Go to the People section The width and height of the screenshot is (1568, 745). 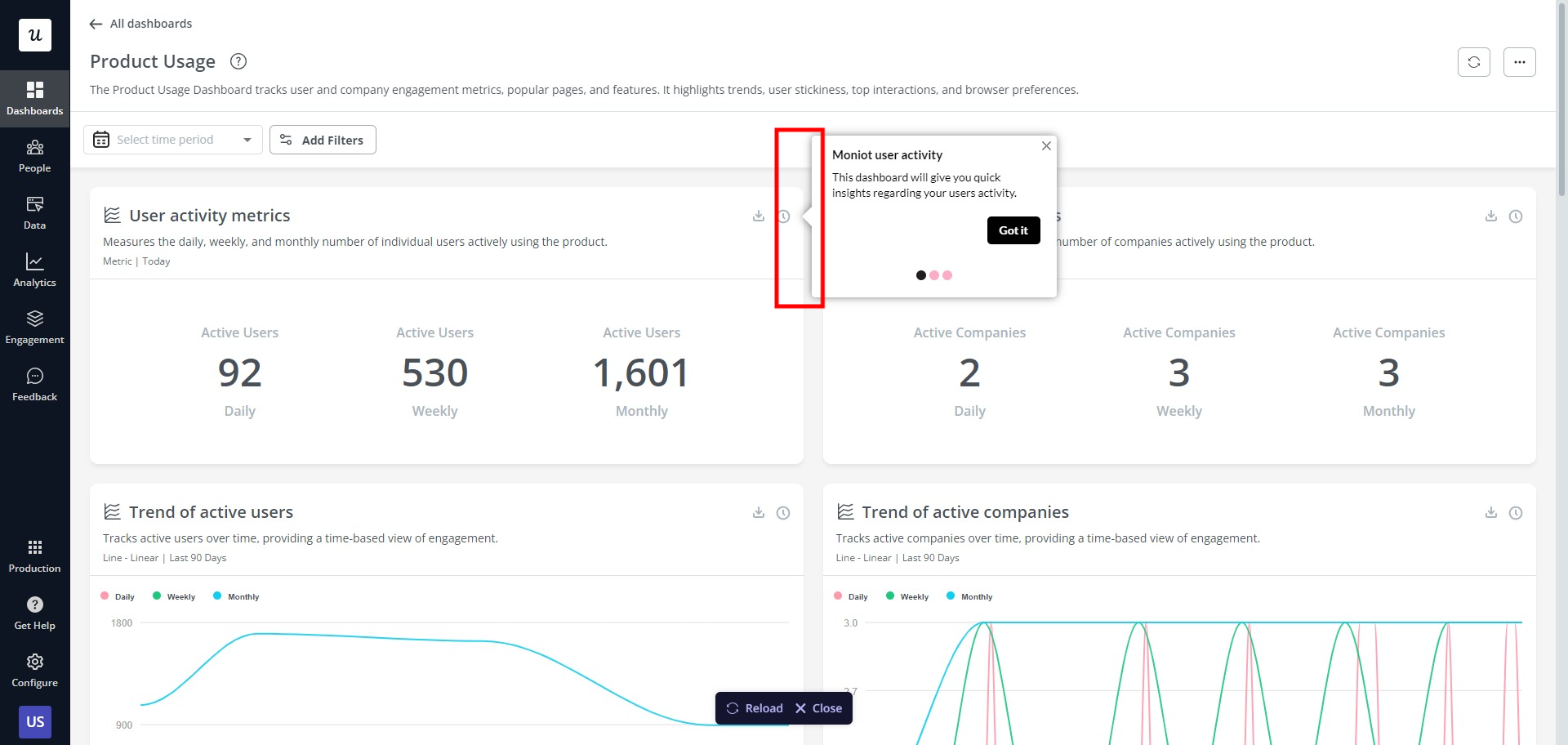coord(35,155)
